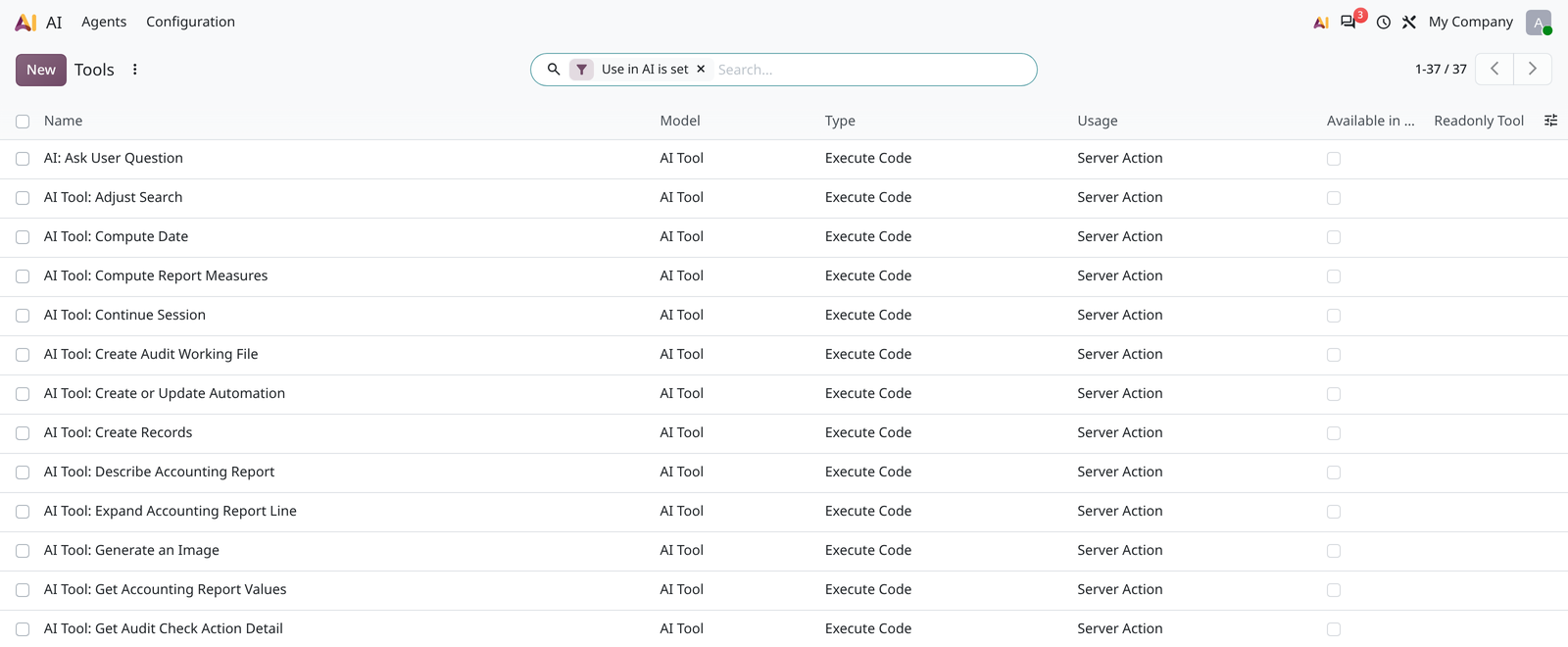
Task: Open the user avatar menu
Action: point(1539,23)
